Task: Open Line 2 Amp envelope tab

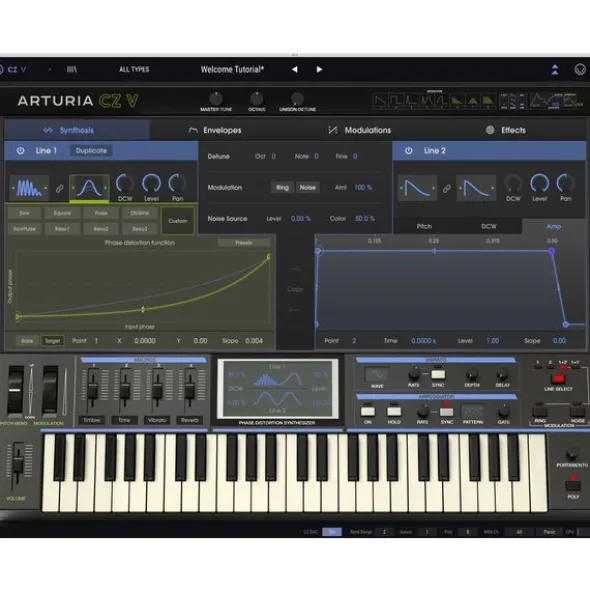Action: tap(553, 227)
